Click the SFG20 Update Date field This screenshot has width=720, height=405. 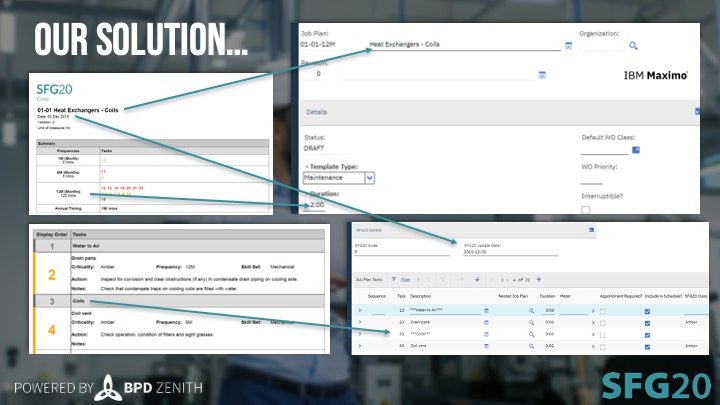pos(511,252)
